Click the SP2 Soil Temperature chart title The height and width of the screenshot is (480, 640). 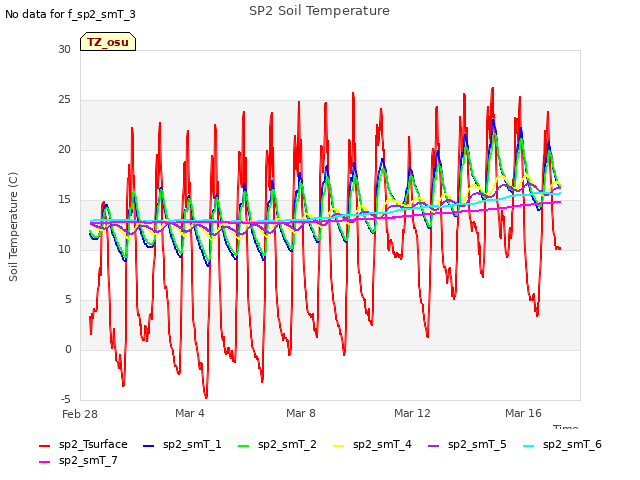pos(319,11)
